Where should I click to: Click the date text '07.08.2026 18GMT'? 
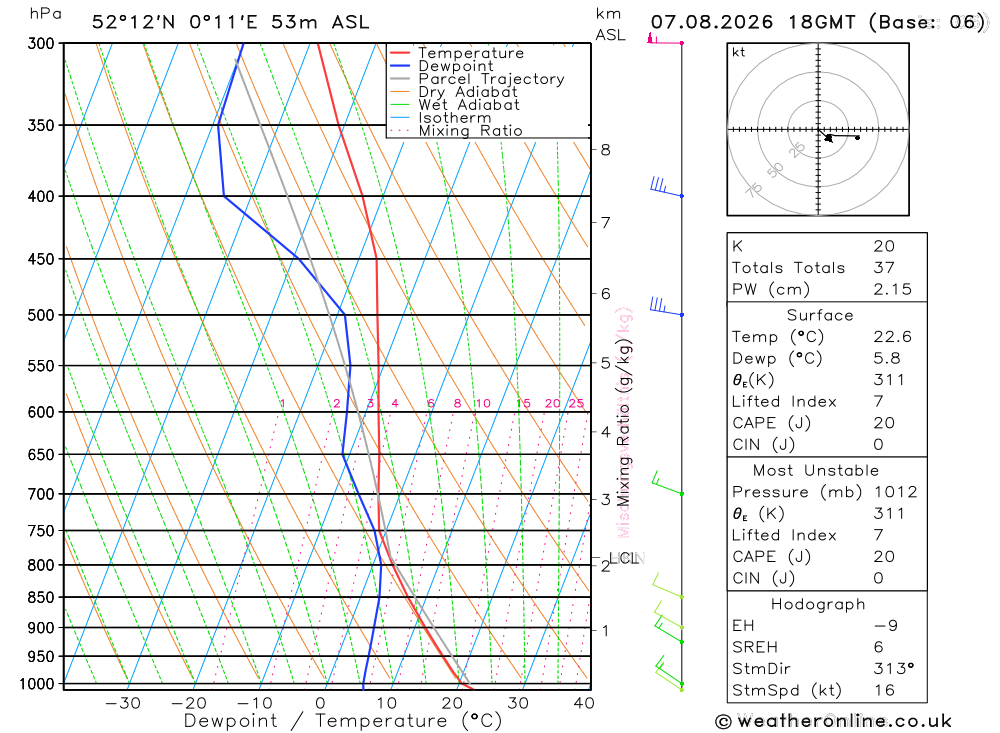tap(753, 22)
